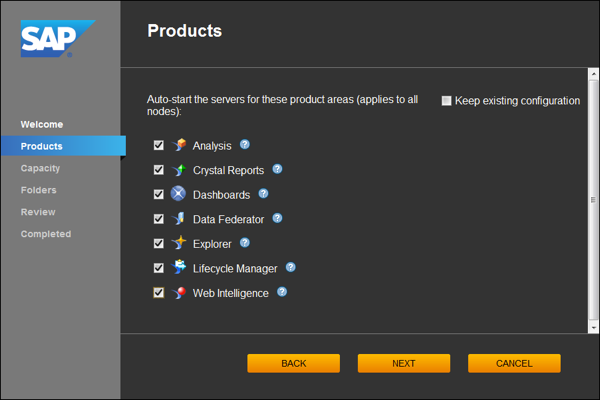
Task: Click the Lifecycle Manager product icon
Action: point(179,267)
